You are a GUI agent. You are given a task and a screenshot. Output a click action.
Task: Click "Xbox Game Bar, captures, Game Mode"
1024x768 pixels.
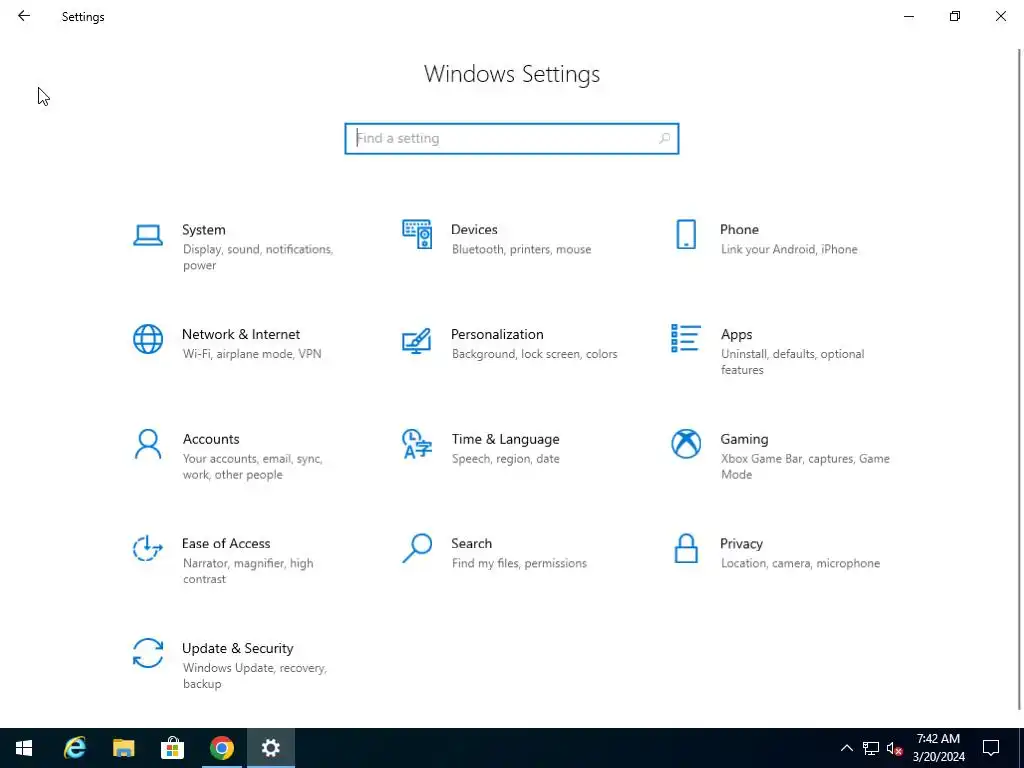805,466
